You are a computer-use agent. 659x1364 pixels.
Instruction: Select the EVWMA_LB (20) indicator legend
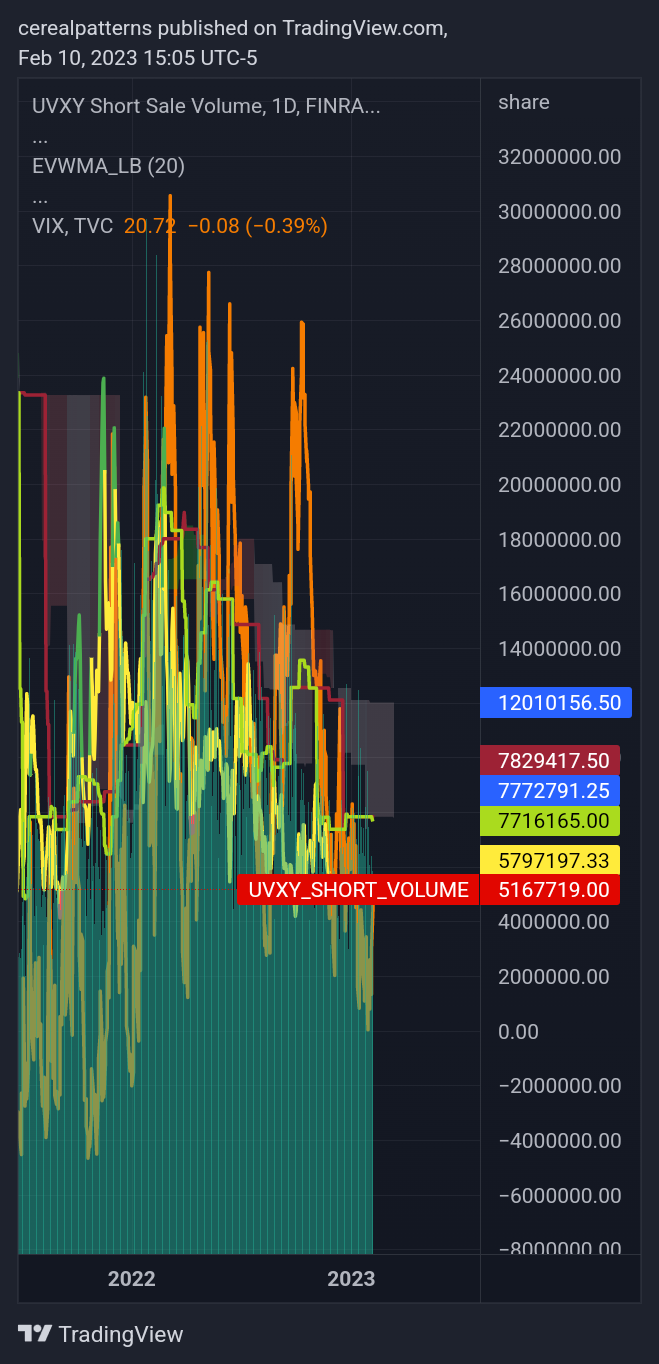coord(108,166)
